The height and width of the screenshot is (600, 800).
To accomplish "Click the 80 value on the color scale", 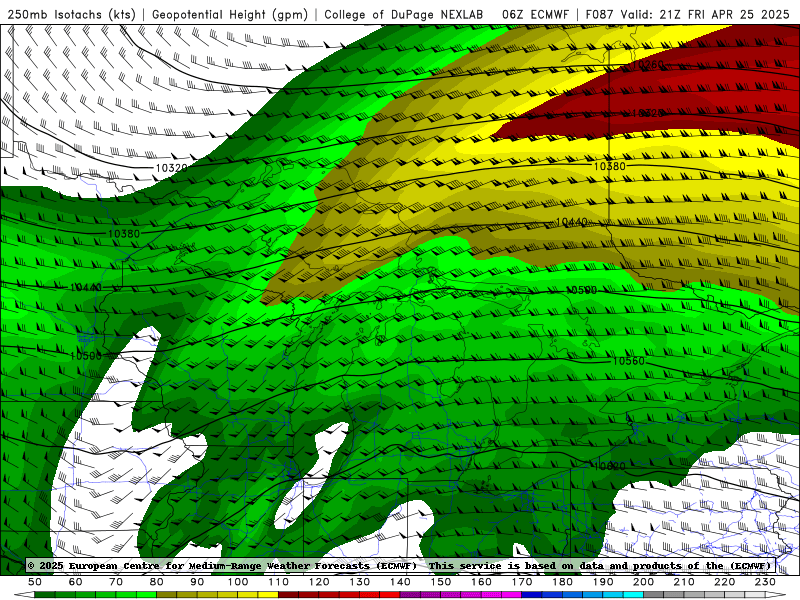I will 157,582.
